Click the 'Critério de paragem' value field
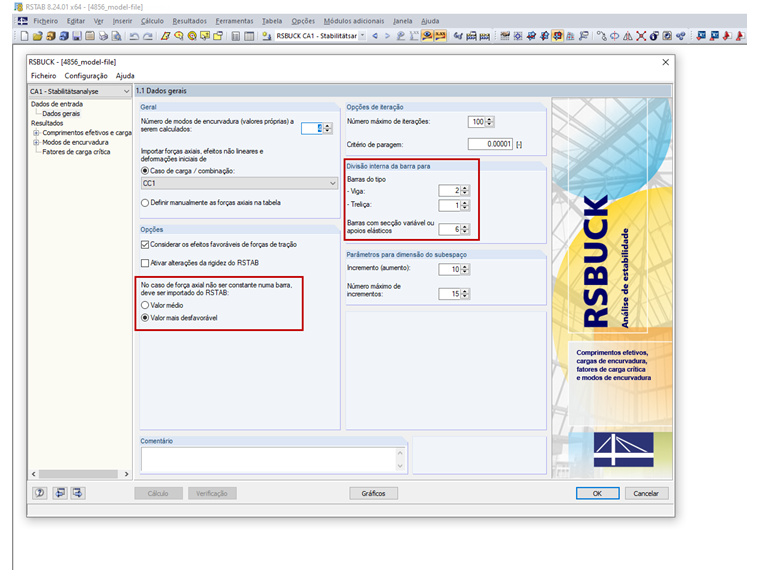This screenshot has height=570, width=760. pyautogui.click(x=490, y=144)
